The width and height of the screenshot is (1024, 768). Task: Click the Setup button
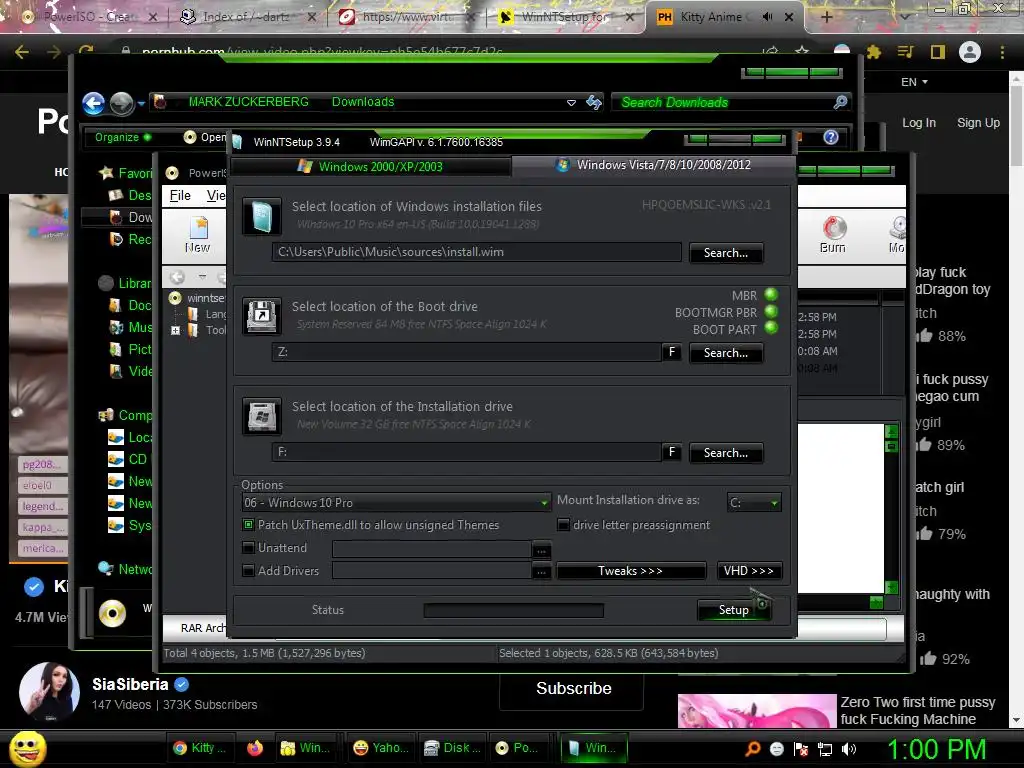[734, 609]
